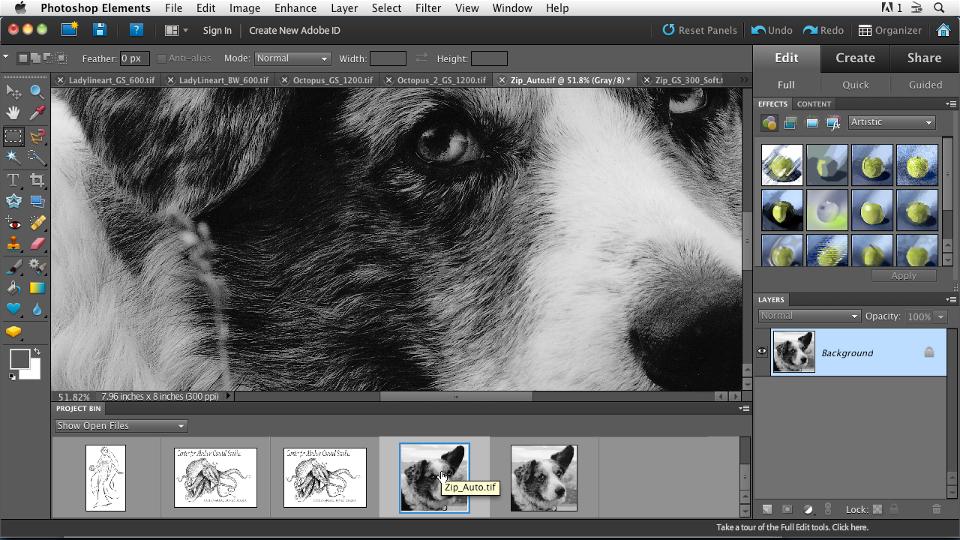960x540 pixels.
Task: Open Project Bin panel options menu
Action: click(744, 408)
